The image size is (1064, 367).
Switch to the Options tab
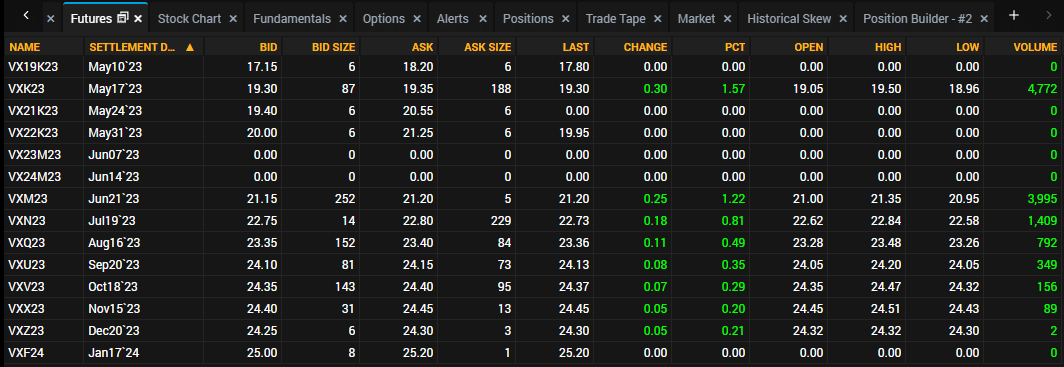click(x=384, y=19)
